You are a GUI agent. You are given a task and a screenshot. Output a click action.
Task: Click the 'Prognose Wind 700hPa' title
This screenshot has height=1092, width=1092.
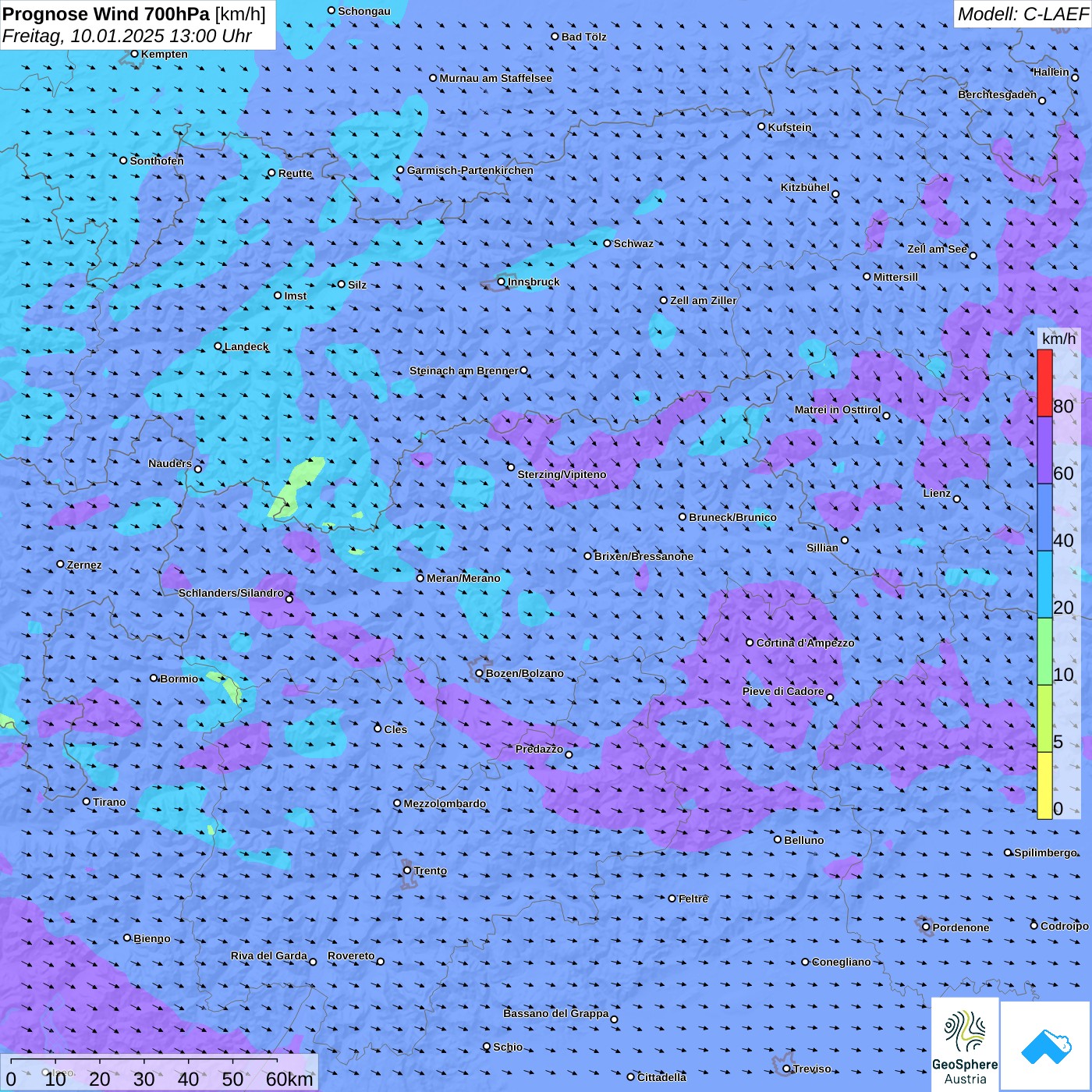click(106, 14)
